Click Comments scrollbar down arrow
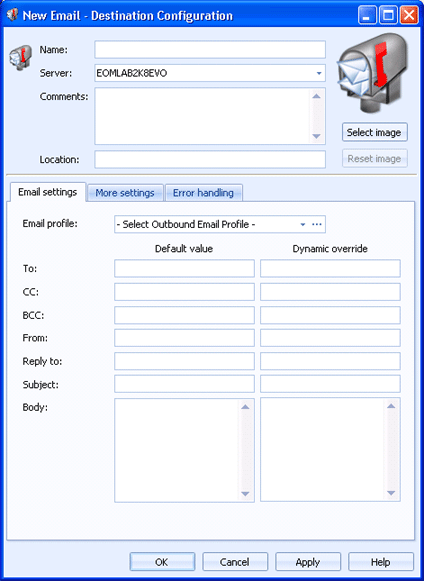Image resolution: width=424 pixels, height=581 pixels. coord(316,136)
